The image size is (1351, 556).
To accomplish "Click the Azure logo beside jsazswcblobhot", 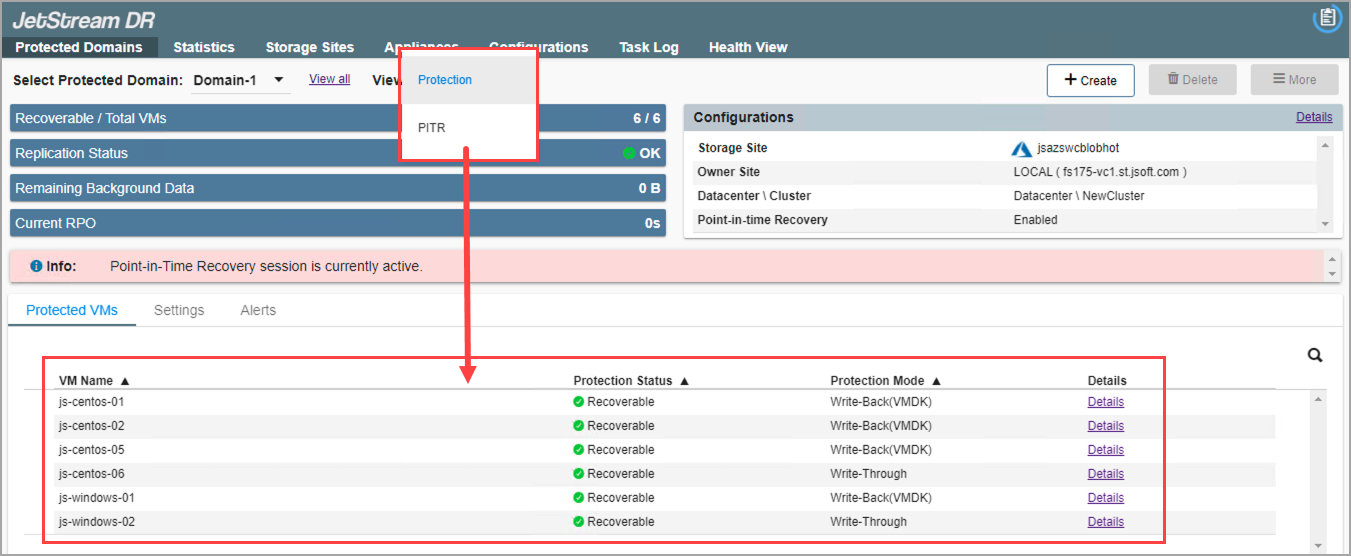I will 1021,149.
